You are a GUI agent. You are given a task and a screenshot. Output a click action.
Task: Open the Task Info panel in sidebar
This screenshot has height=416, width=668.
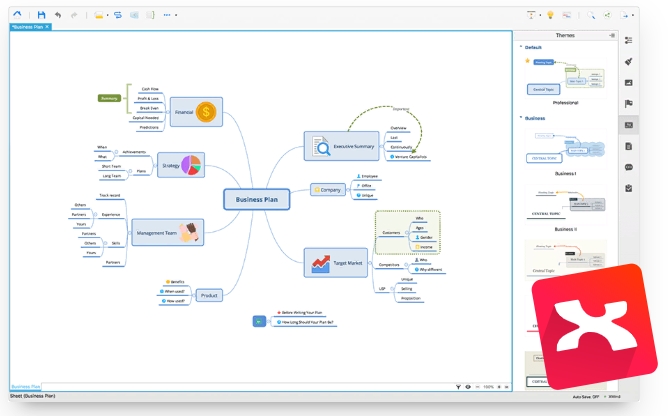628,188
